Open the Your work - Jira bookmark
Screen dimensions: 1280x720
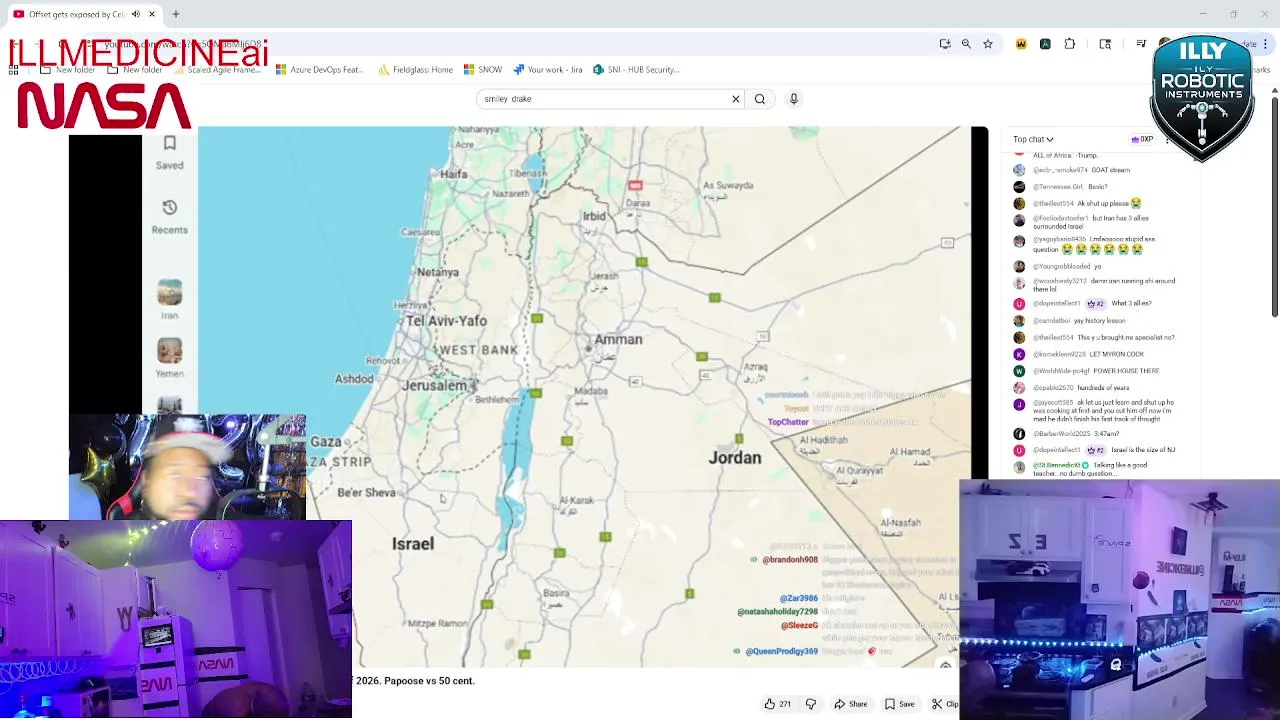548,70
